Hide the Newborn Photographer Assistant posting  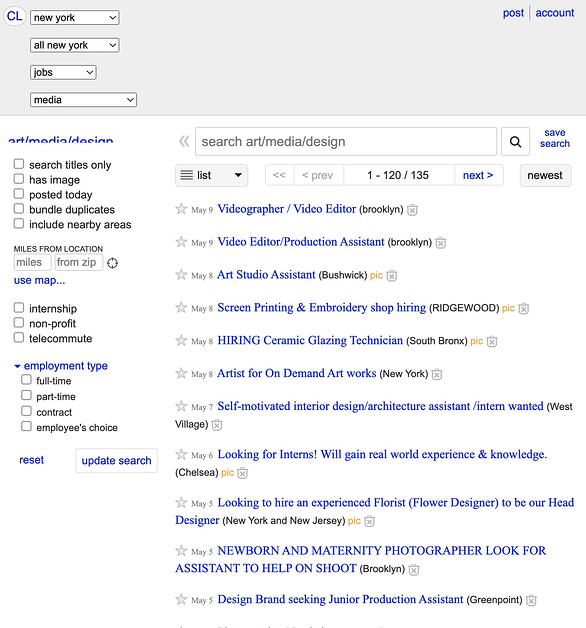pyautogui.click(x=414, y=569)
